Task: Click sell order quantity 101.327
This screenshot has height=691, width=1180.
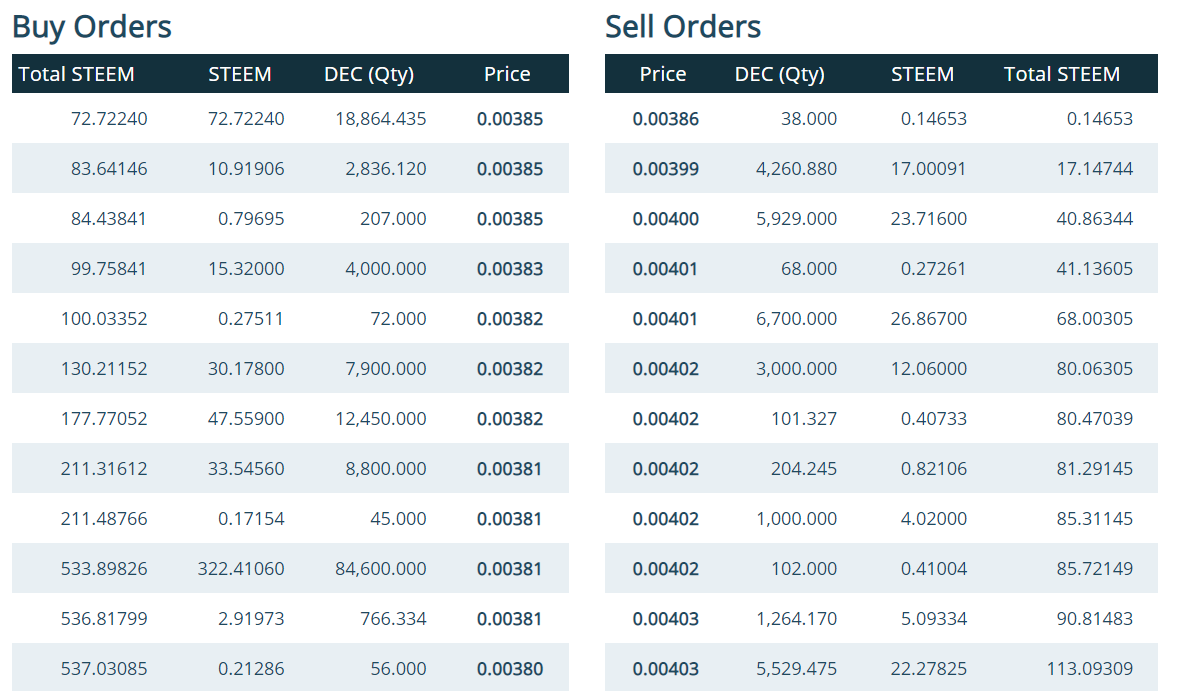Action: click(x=804, y=419)
